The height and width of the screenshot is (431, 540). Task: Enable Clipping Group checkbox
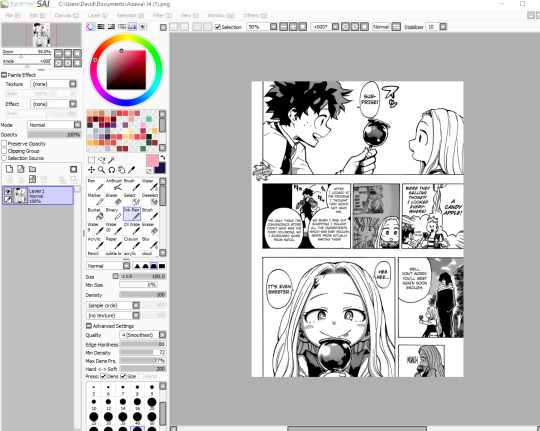pos(4,151)
